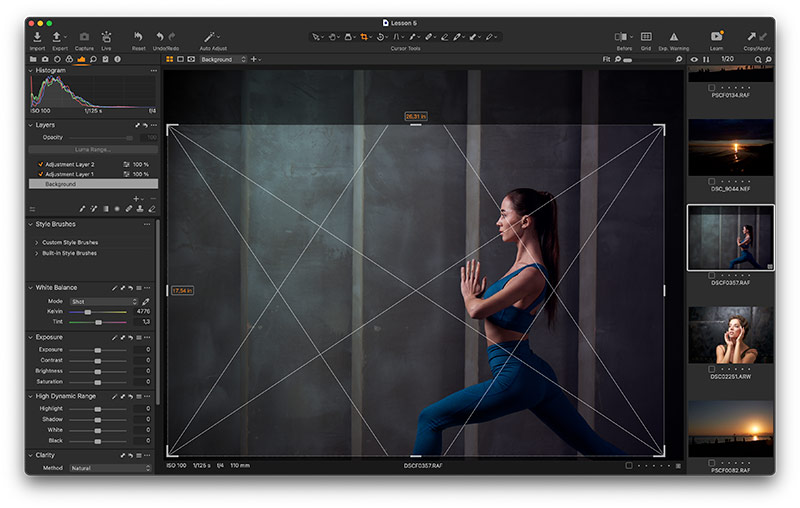
Task: Open the Details magnifier tool tab
Action: pyautogui.click(x=93, y=59)
